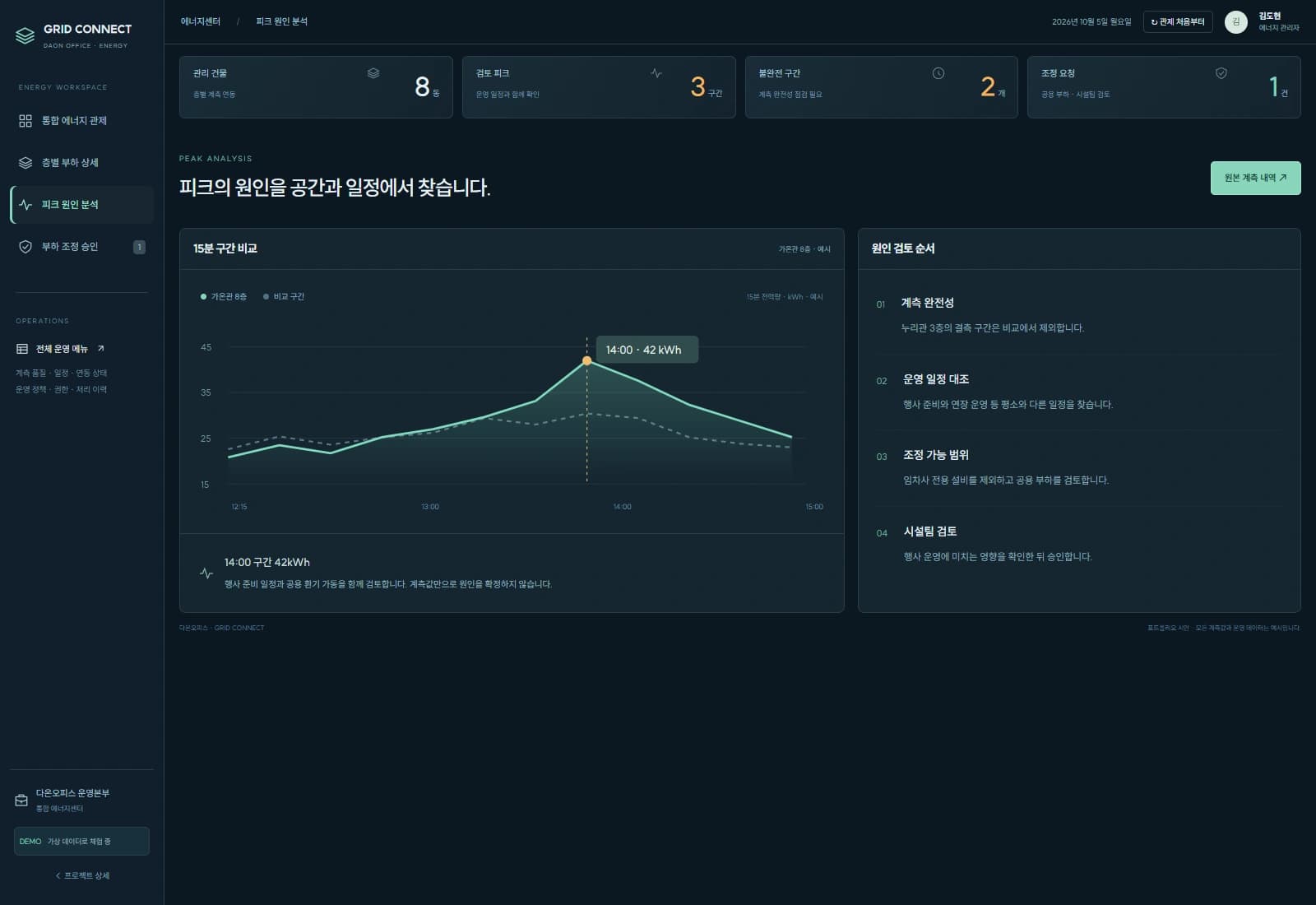Click the clock icon on 불완전 구간 card
This screenshot has height=905, width=1316.
click(938, 73)
